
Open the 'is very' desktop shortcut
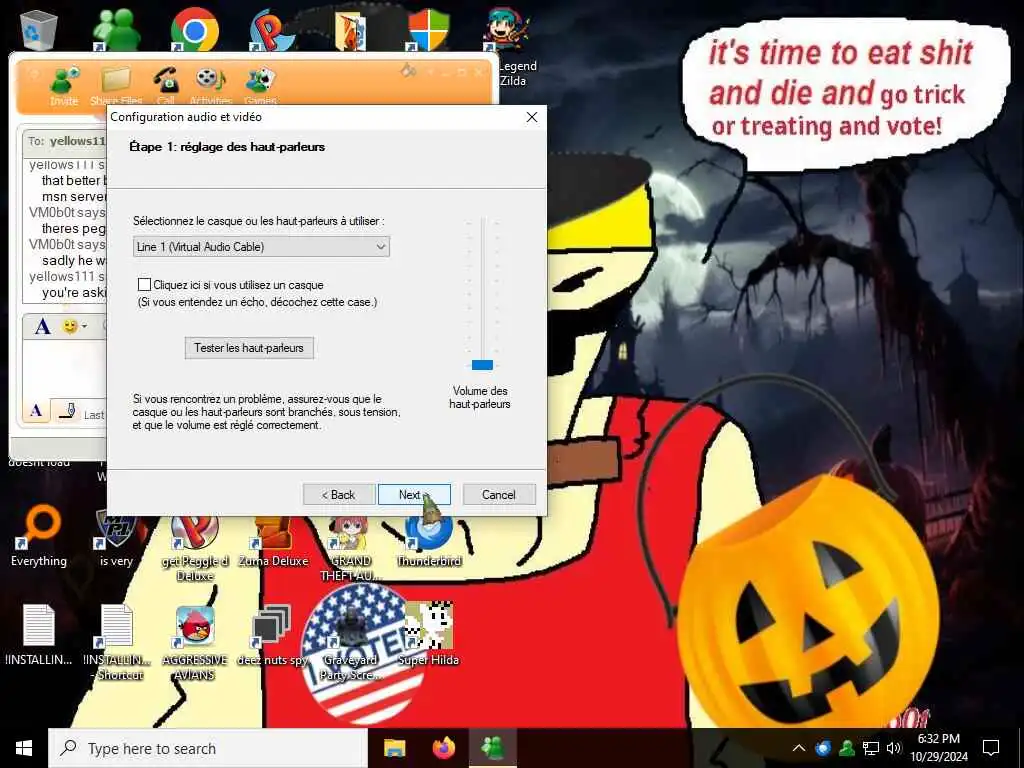pyautogui.click(x=116, y=539)
